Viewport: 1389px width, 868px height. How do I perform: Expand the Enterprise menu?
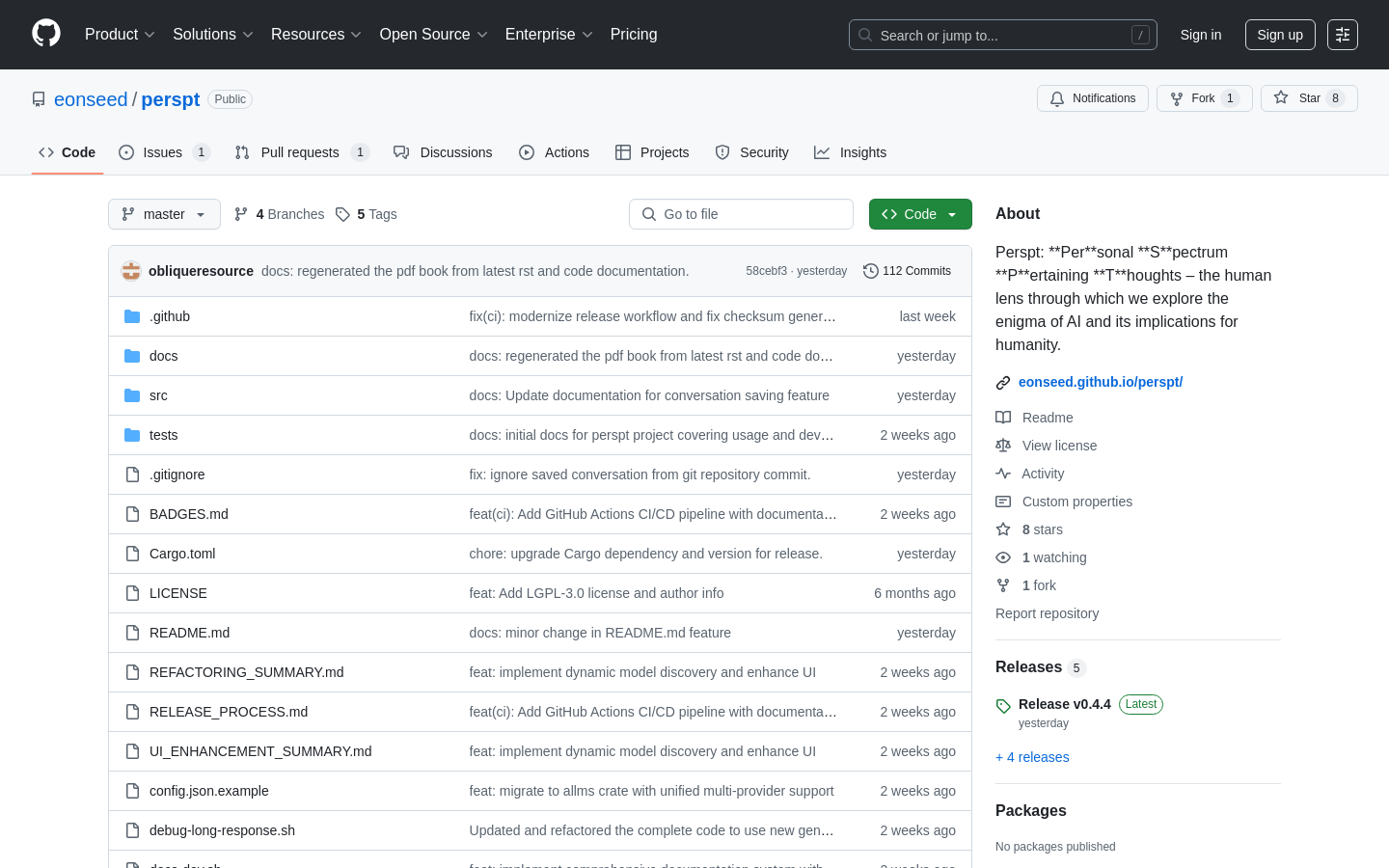549,35
